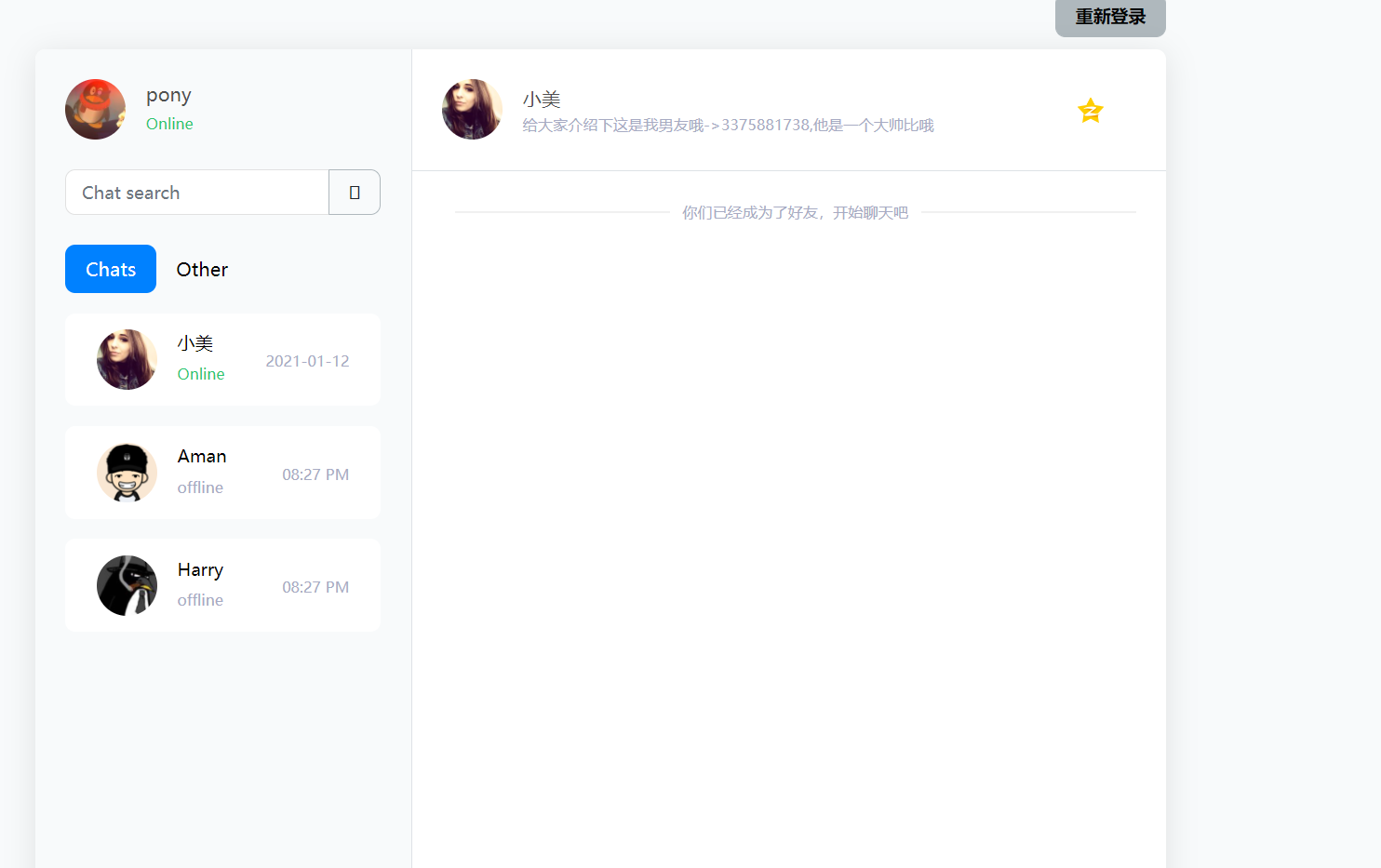Click Harry's penguin avatar
This screenshot has height=868, width=1381.
127,585
